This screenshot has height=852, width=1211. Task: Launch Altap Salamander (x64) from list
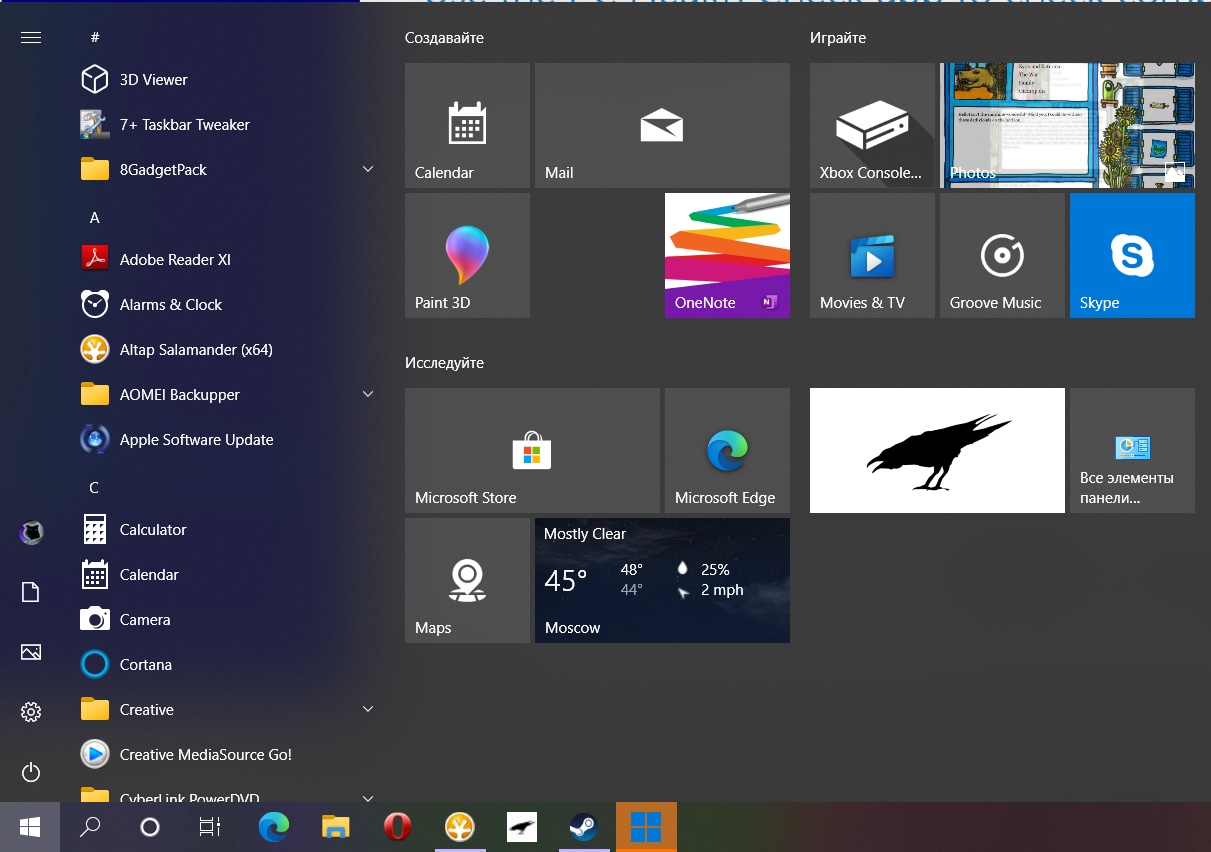pos(228,350)
